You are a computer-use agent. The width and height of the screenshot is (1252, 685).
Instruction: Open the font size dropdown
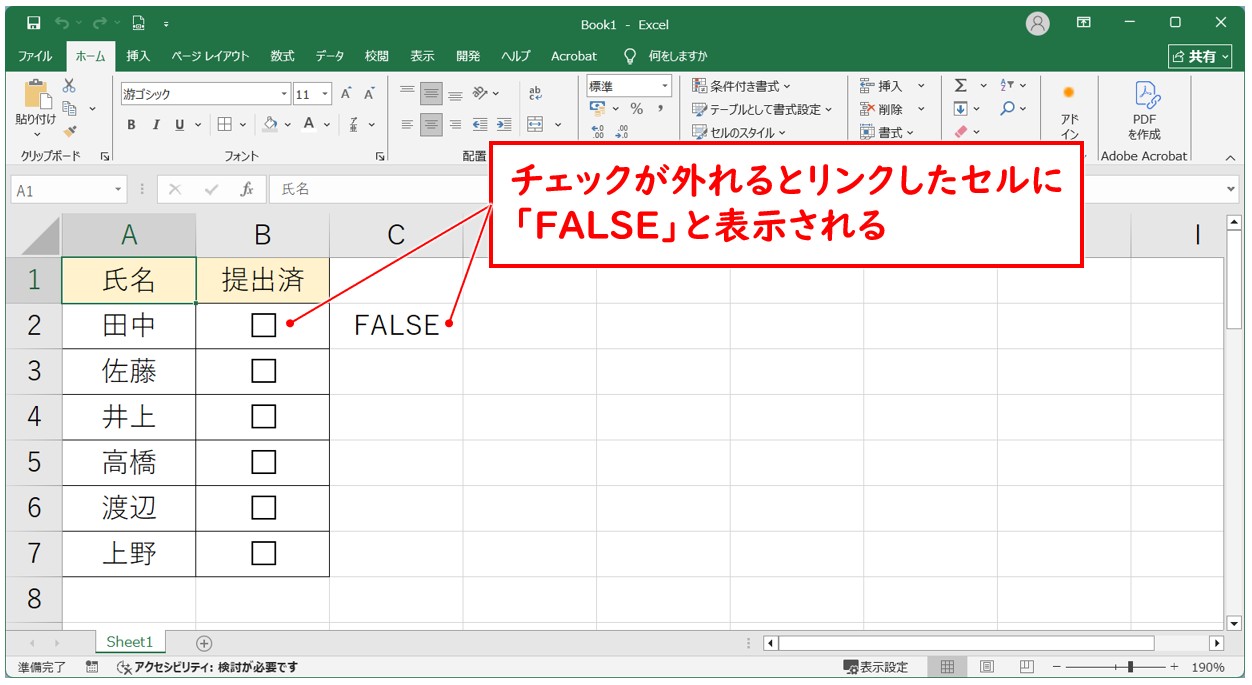coord(326,94)
